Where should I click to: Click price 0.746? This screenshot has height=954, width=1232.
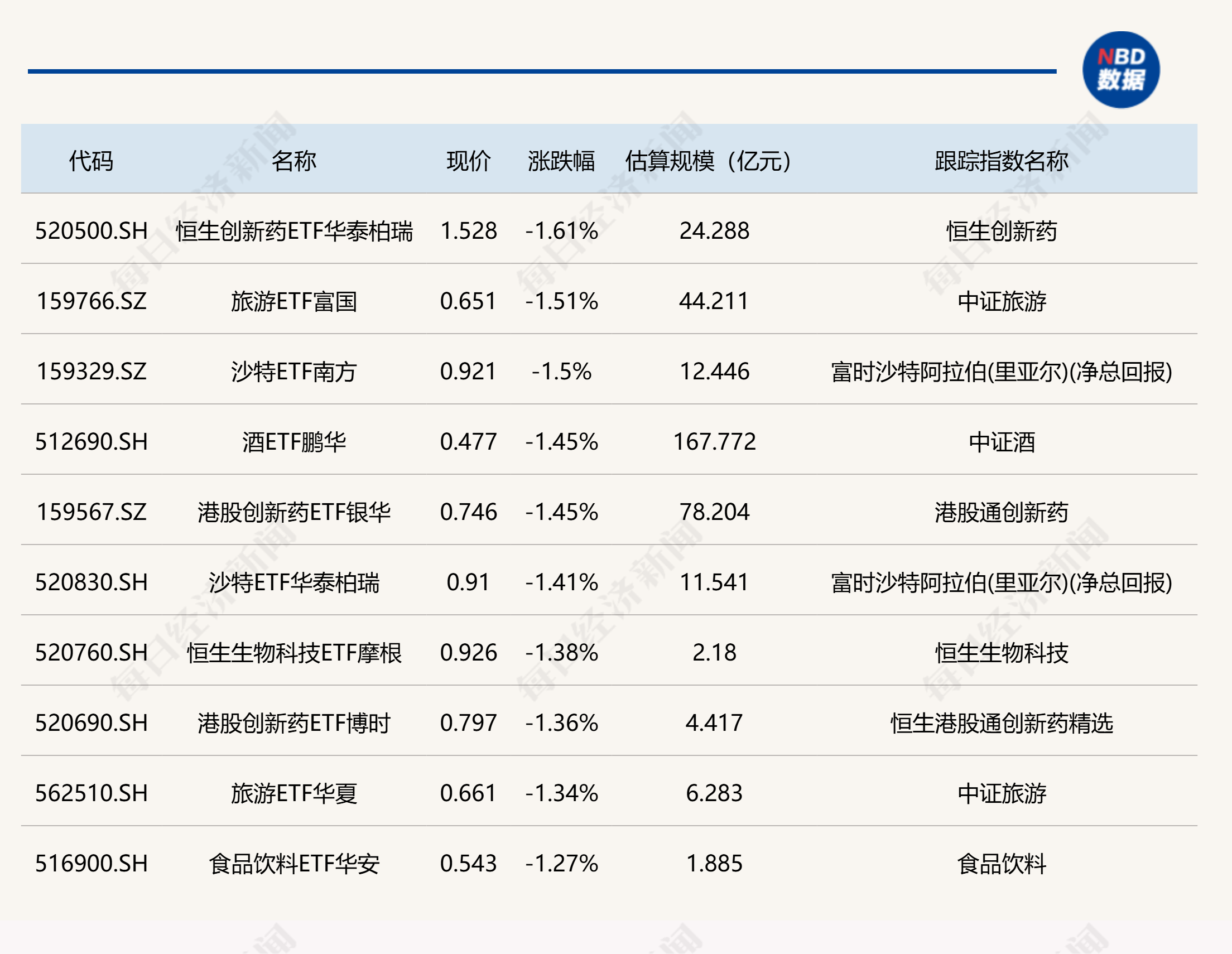(x=468, y=512)
